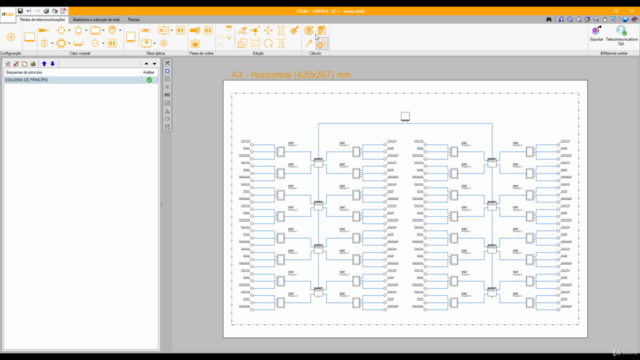The height and width of the screenshot is (360, 640).
Task: Move schematic up with blue up arrow
Action: [x=44, y=64]
